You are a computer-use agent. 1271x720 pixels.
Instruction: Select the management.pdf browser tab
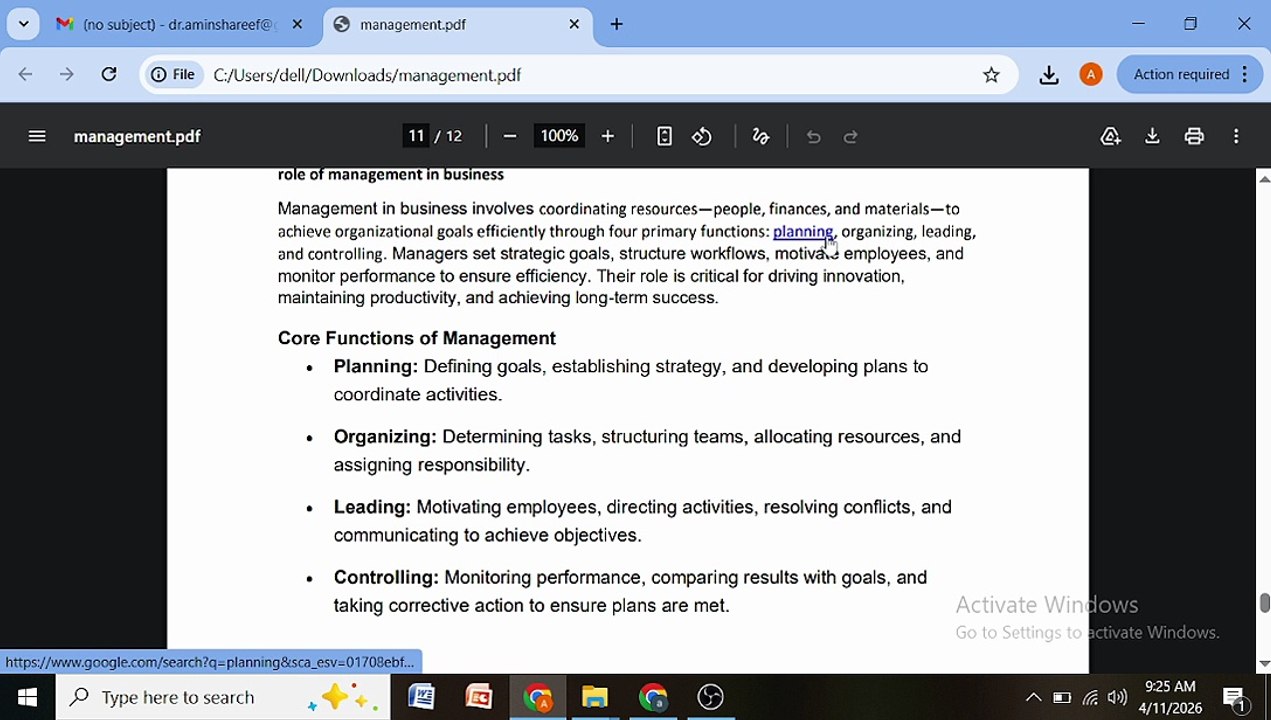pyautogui.click(x=457, y=24)
